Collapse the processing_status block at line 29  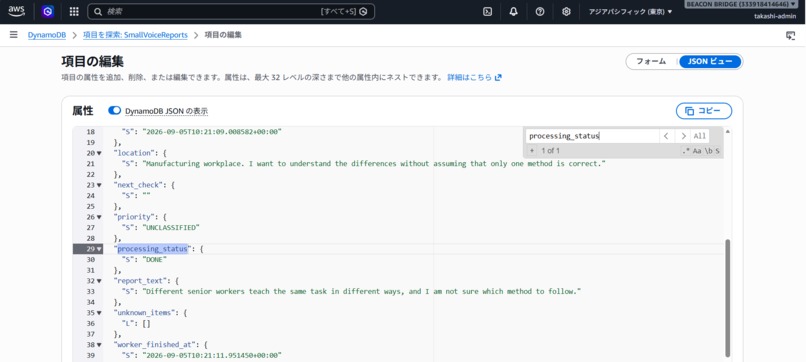point(99,249)
